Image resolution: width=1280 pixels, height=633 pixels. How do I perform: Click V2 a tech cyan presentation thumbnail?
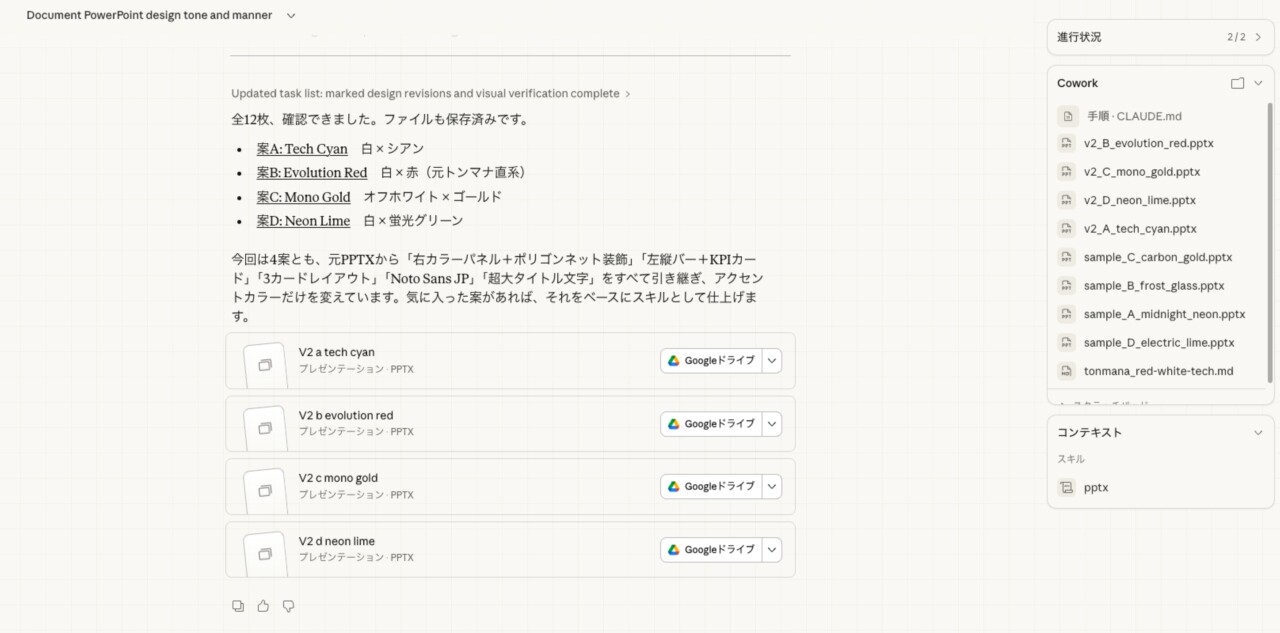point(265,365)
